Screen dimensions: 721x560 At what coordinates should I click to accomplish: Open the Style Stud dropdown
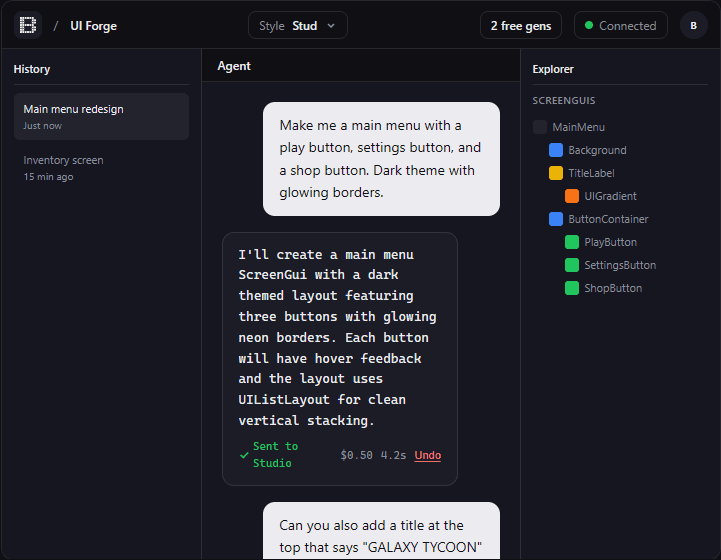[298, 25]
